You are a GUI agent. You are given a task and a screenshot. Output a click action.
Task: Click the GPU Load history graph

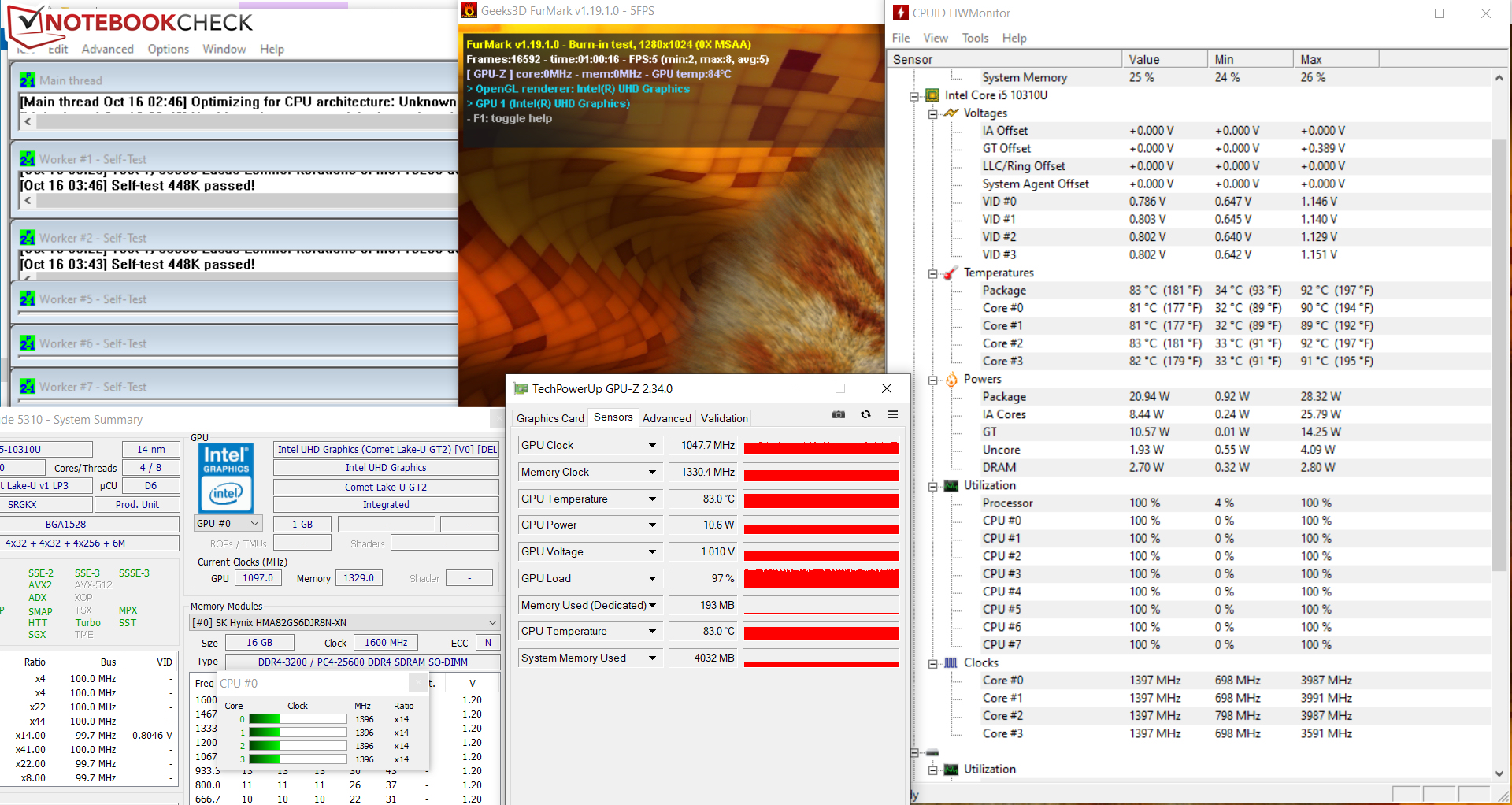coord(821,579)
